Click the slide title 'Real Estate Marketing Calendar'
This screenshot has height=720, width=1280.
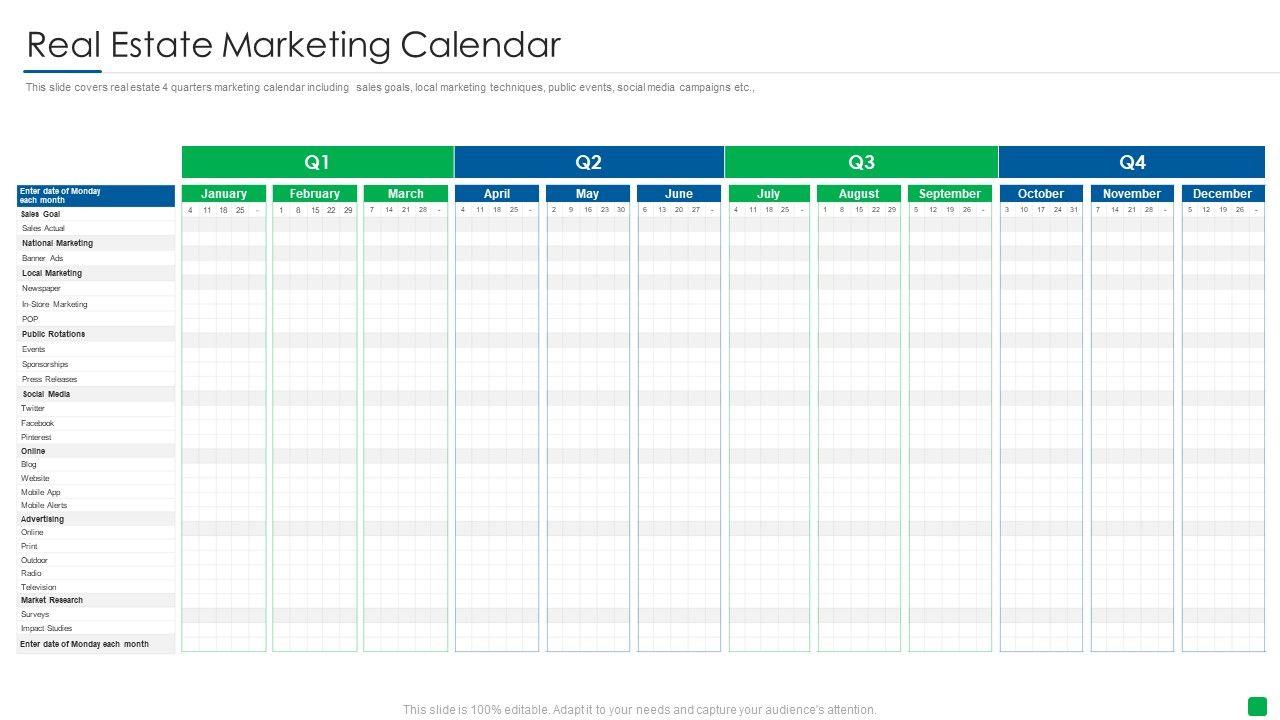[x=293, y=45]
